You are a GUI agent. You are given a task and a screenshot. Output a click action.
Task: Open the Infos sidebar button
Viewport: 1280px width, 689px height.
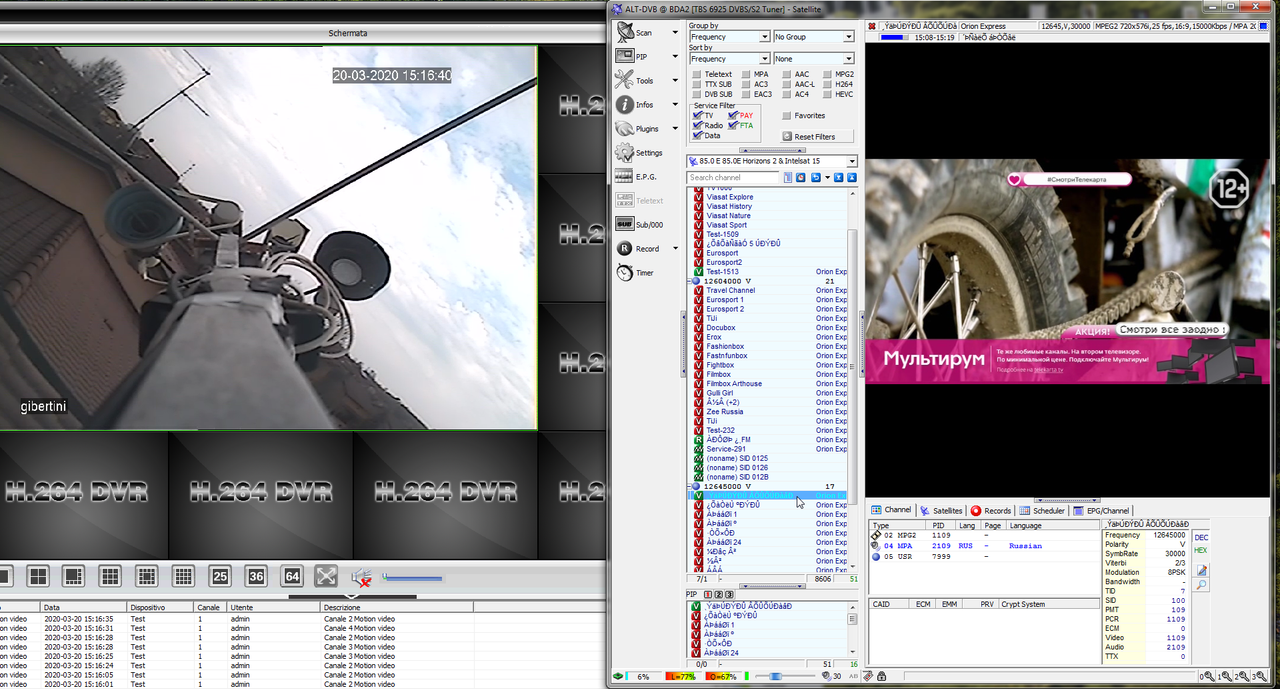[633, 104]
